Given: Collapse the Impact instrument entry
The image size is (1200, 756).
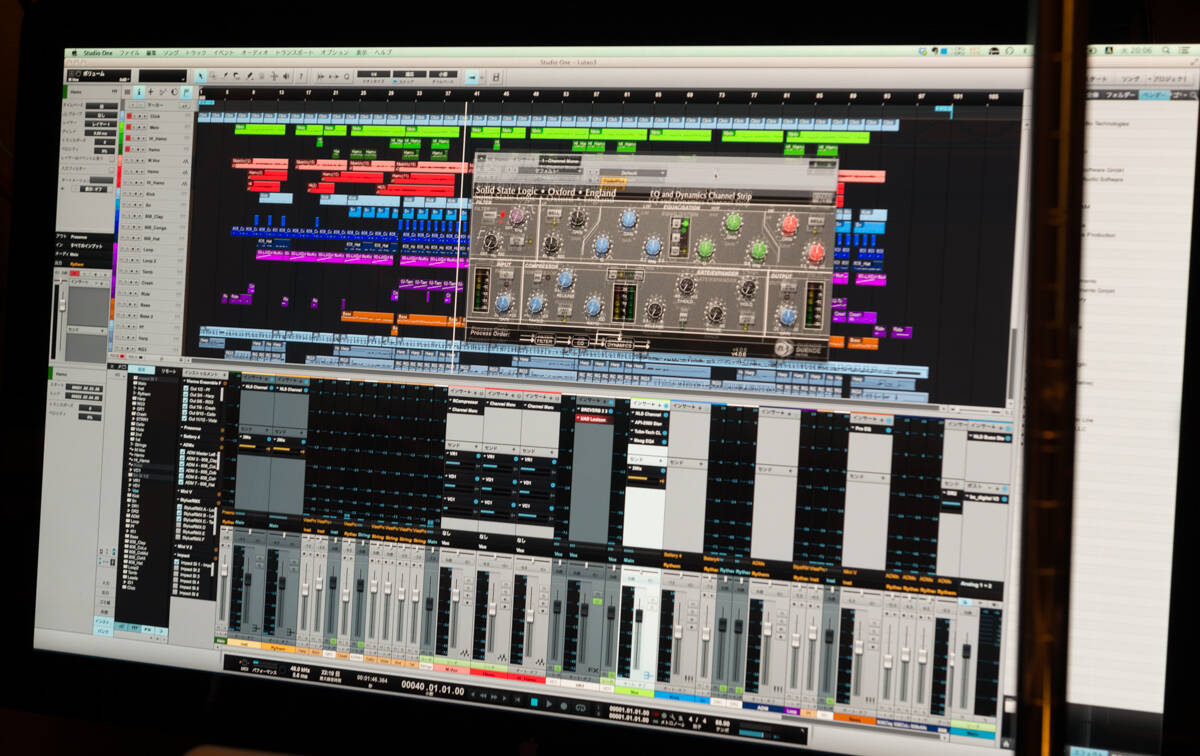Looking at the screenshot, I should [x=176, y=553].
